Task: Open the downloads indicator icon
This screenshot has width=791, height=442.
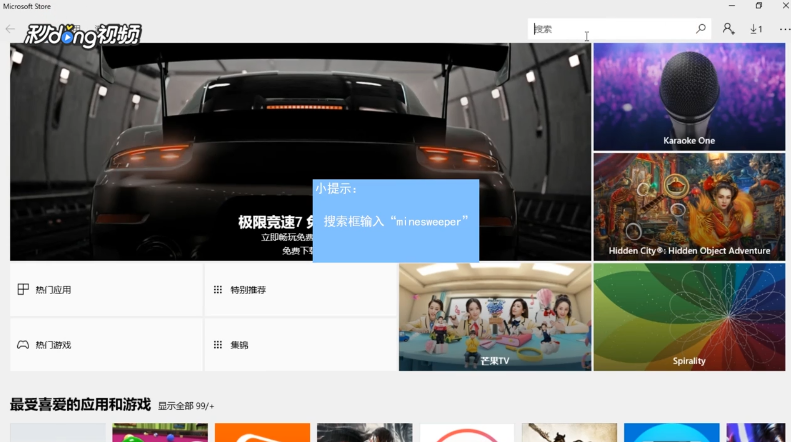Action: 756,29
